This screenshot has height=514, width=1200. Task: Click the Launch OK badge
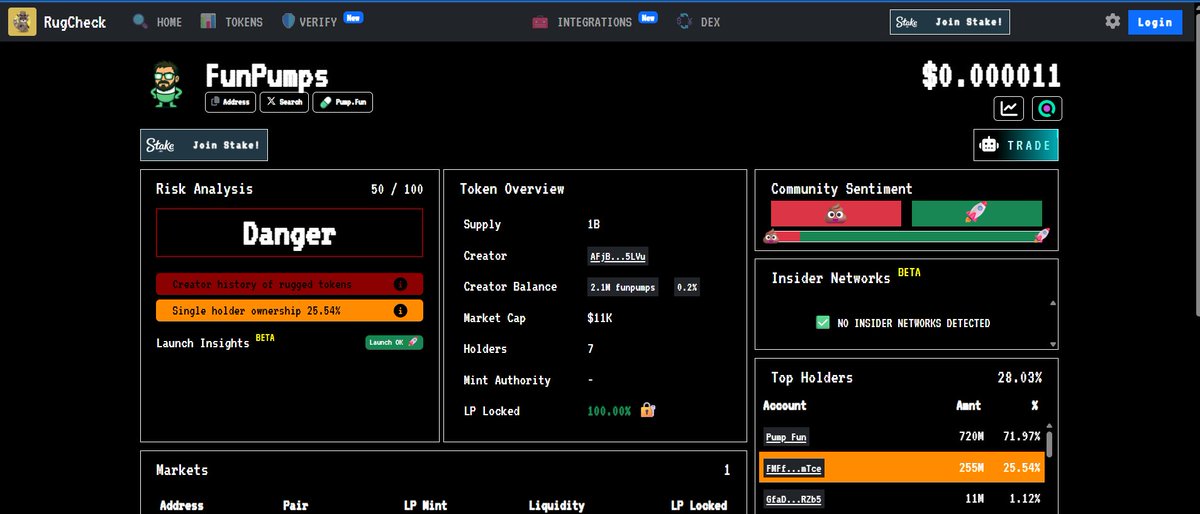393,342
